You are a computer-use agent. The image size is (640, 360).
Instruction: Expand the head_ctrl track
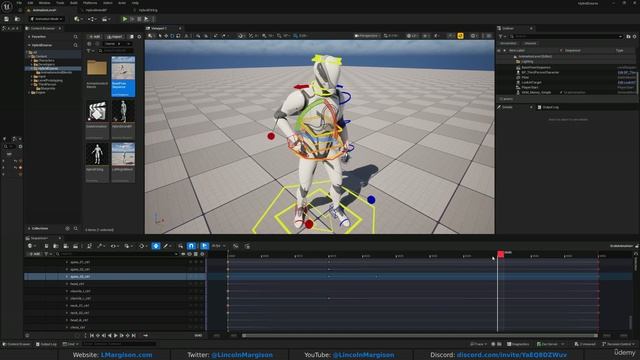pos(67,284)
